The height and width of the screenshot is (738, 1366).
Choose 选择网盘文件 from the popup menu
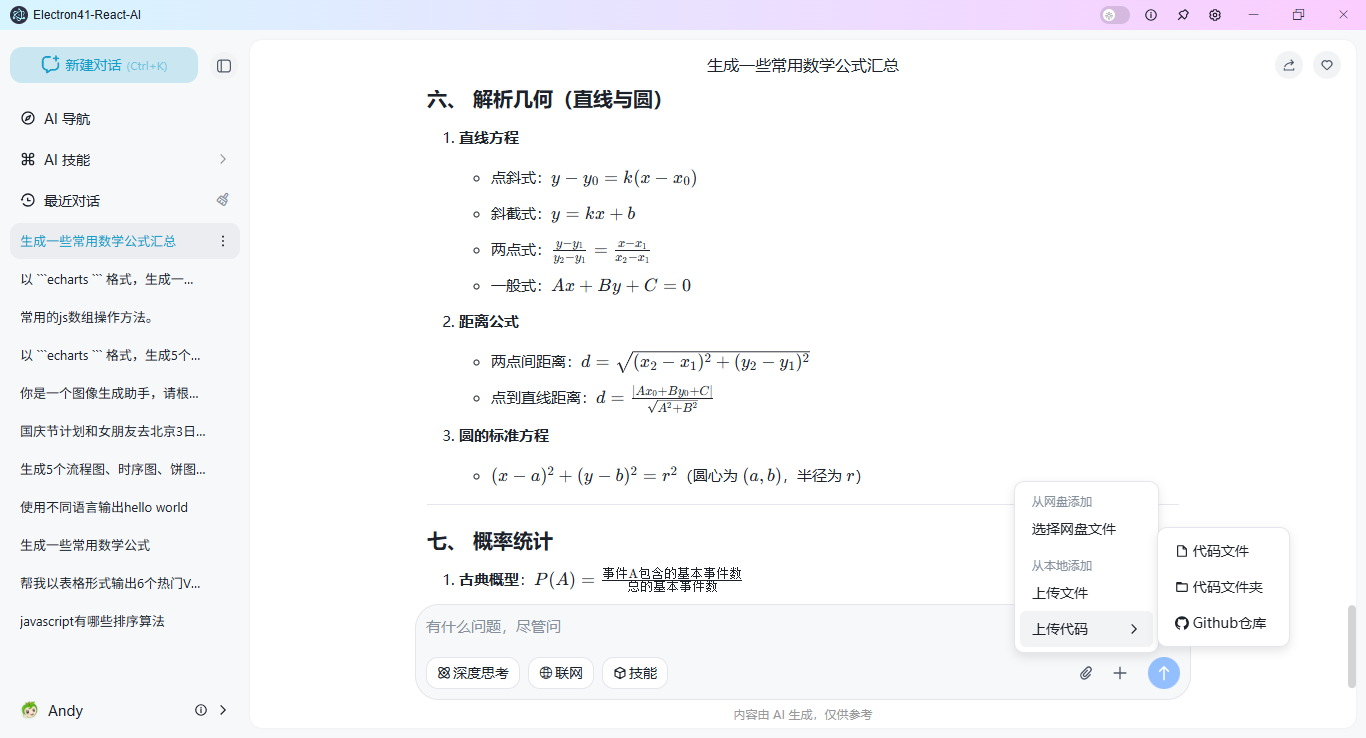[x=1086, y=529]
